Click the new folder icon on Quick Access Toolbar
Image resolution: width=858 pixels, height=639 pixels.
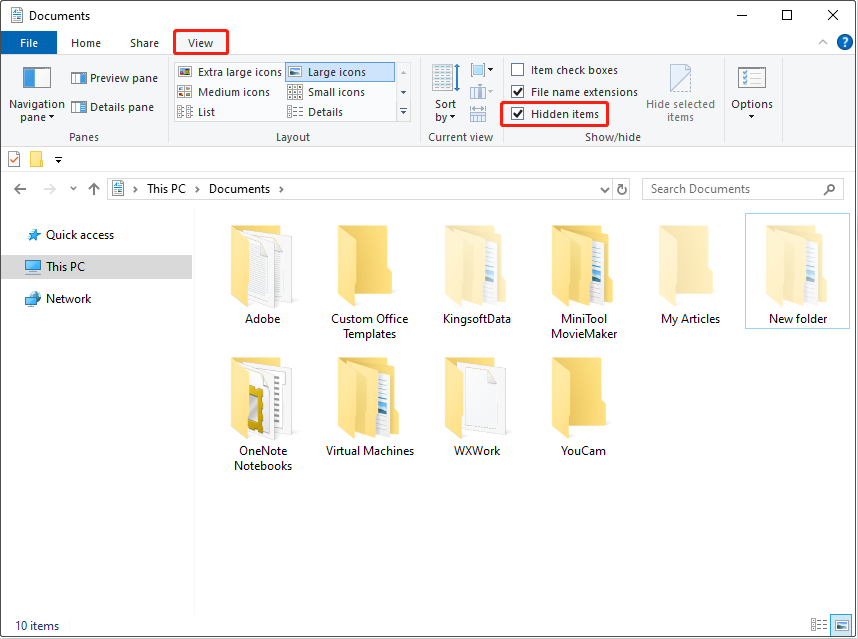click(40, 159)
